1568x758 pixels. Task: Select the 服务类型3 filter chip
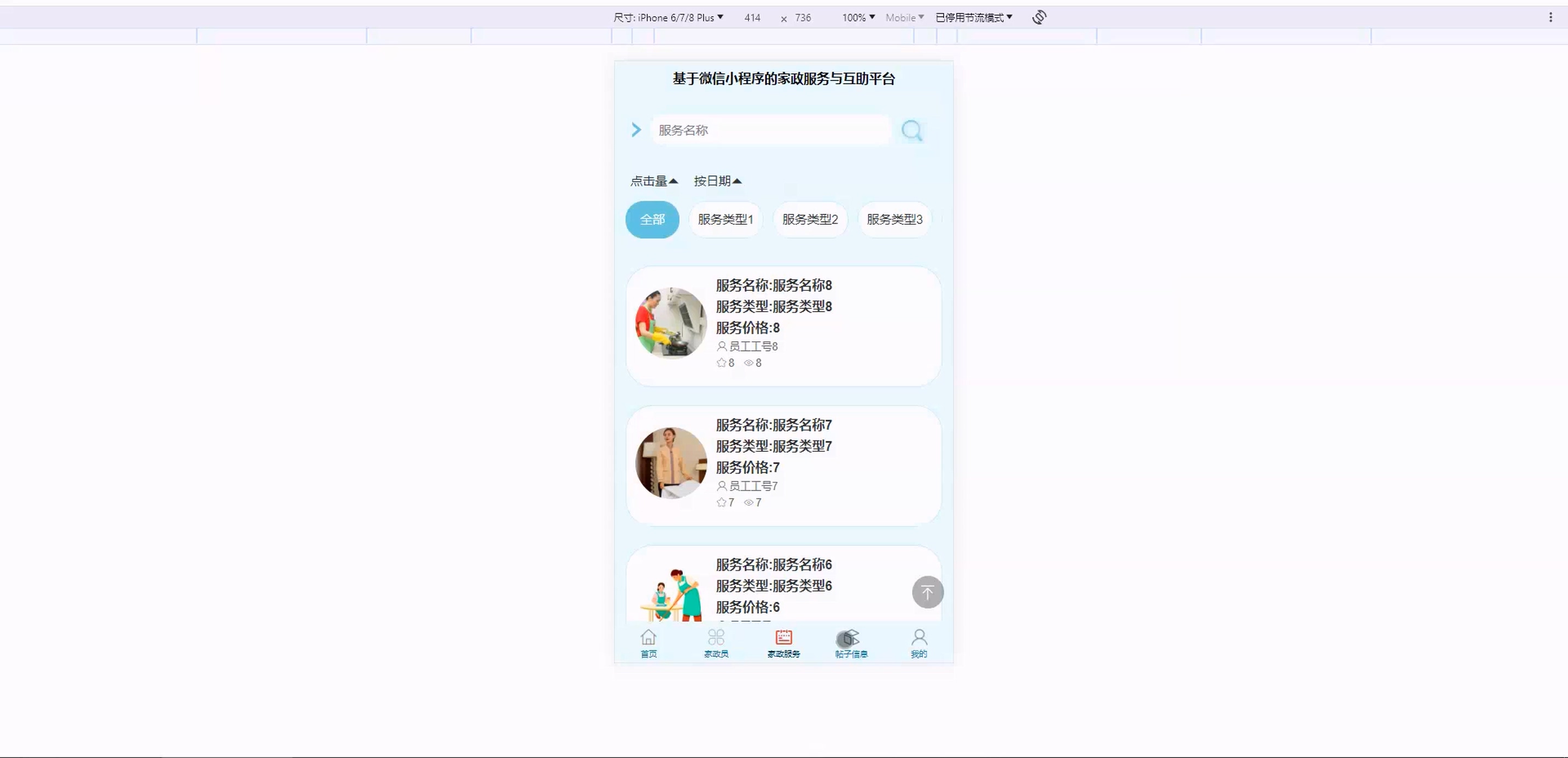(894, 219)
